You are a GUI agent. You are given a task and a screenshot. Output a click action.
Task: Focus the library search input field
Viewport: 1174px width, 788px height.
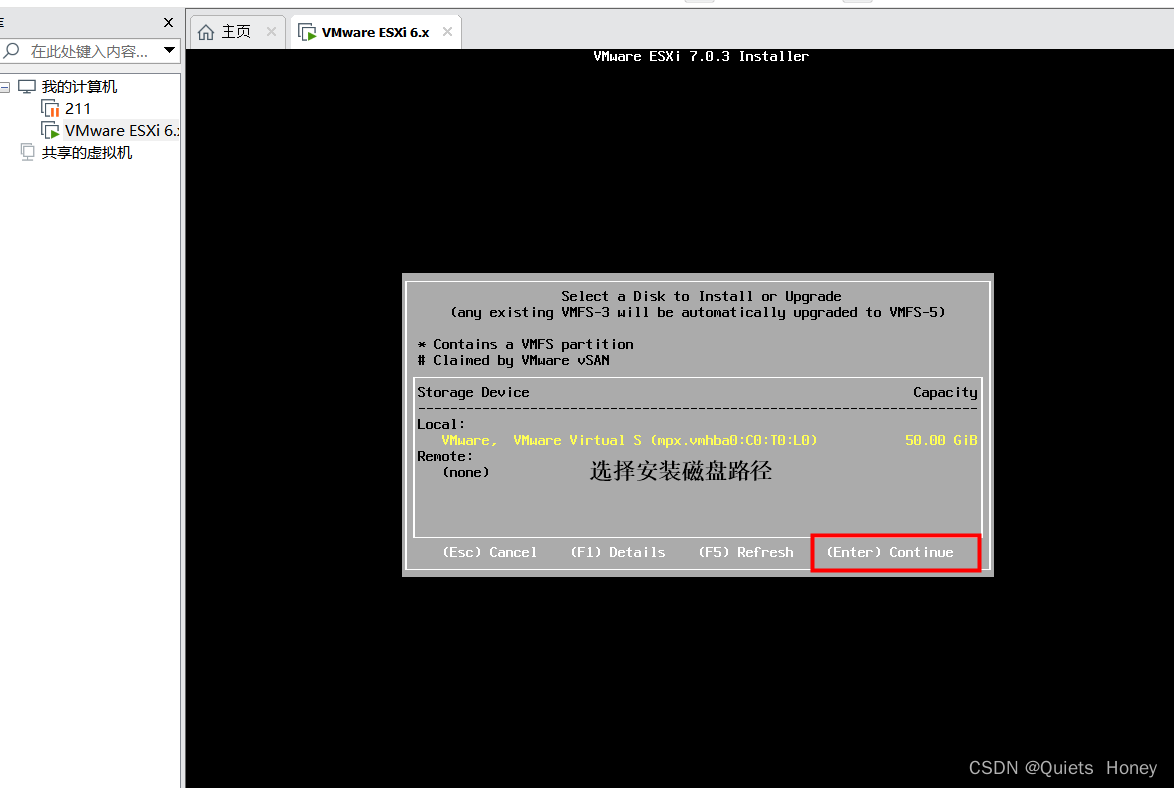pos(90,51)
